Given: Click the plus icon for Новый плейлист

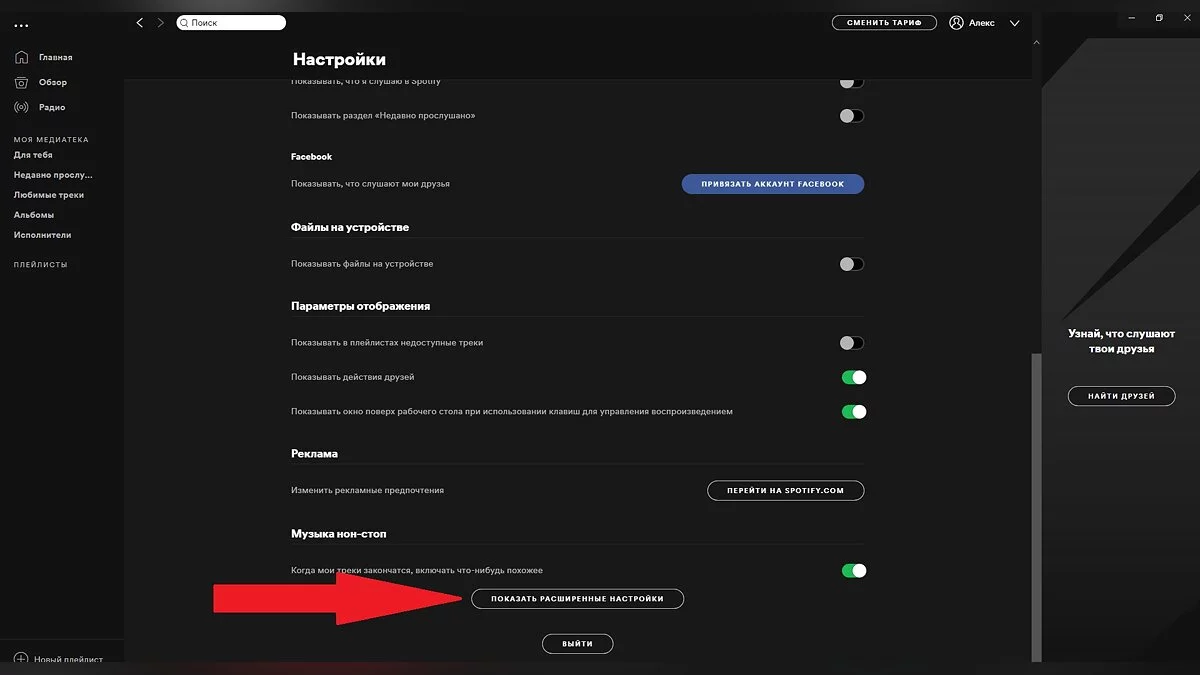Looking at the screenshot, I should tap(21, 659).
